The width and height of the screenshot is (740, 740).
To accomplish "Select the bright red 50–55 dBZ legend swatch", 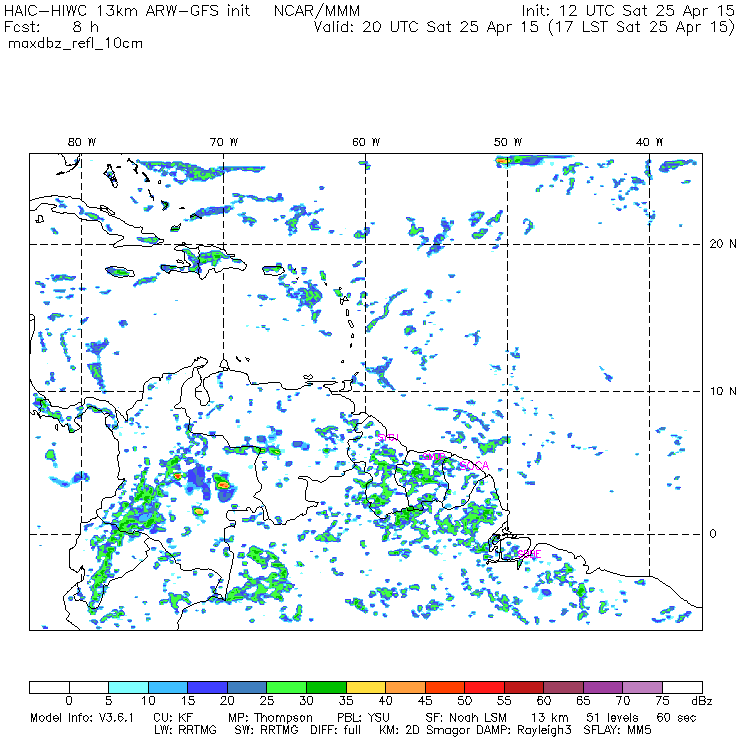I will point(485,687).
